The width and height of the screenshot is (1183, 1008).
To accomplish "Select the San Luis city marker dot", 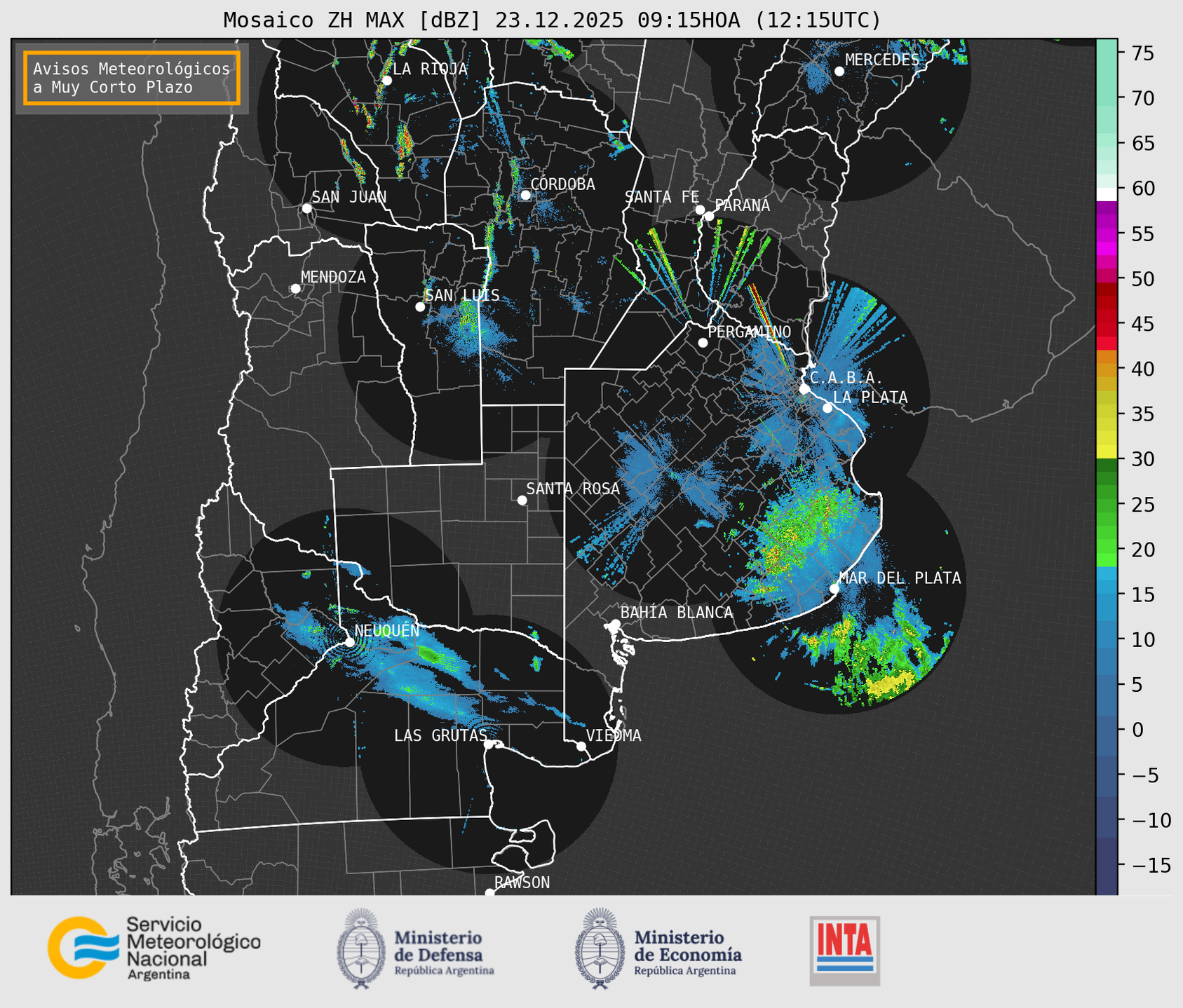I will pyautogui.click(x=420, y=307).
